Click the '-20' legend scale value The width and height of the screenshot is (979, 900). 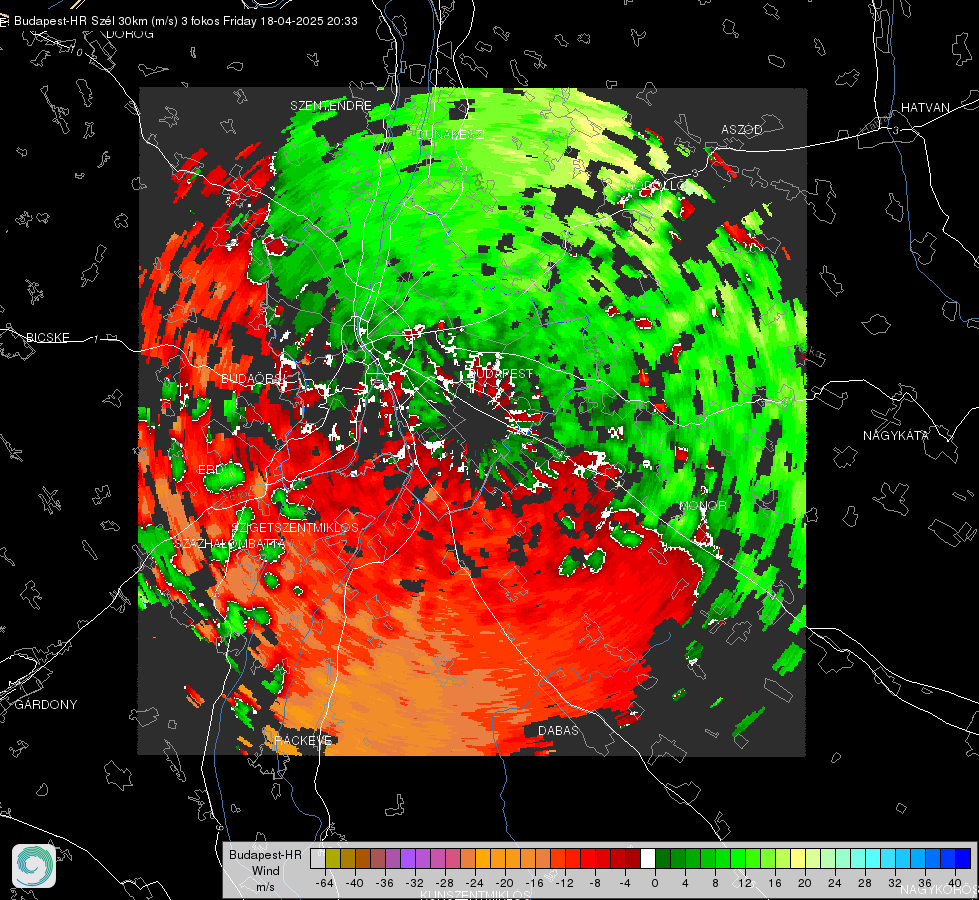[504, 883]
